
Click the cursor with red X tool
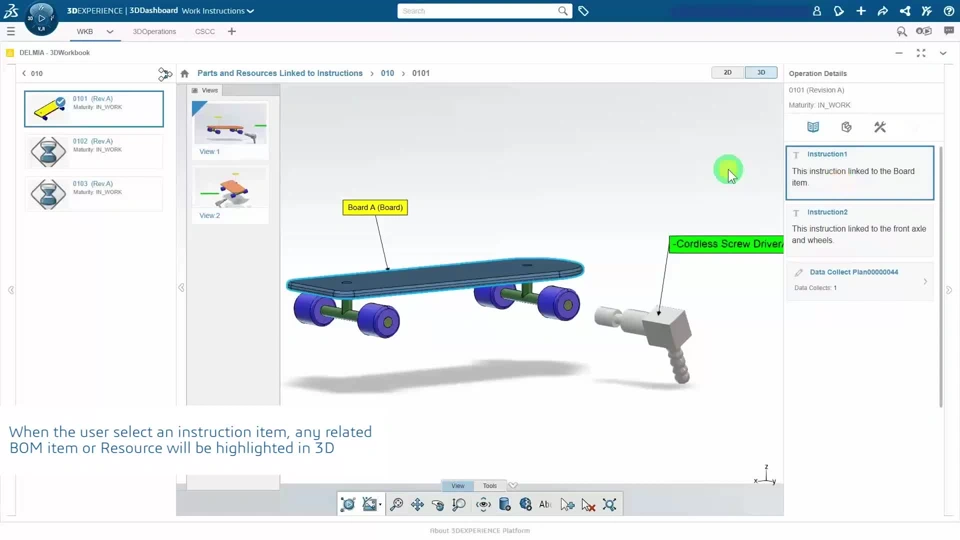[x=588, y=505]
